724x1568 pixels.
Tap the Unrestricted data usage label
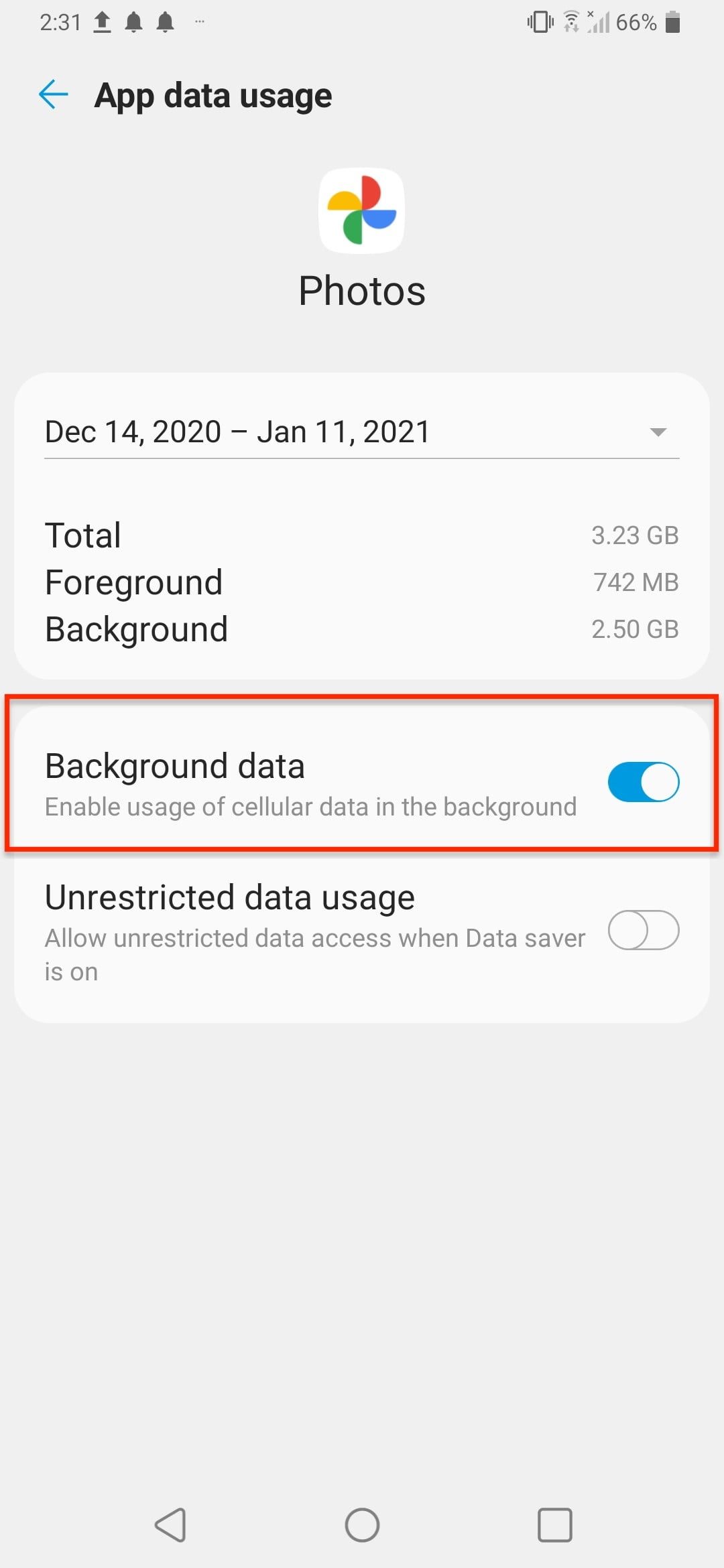click(230, 897)
